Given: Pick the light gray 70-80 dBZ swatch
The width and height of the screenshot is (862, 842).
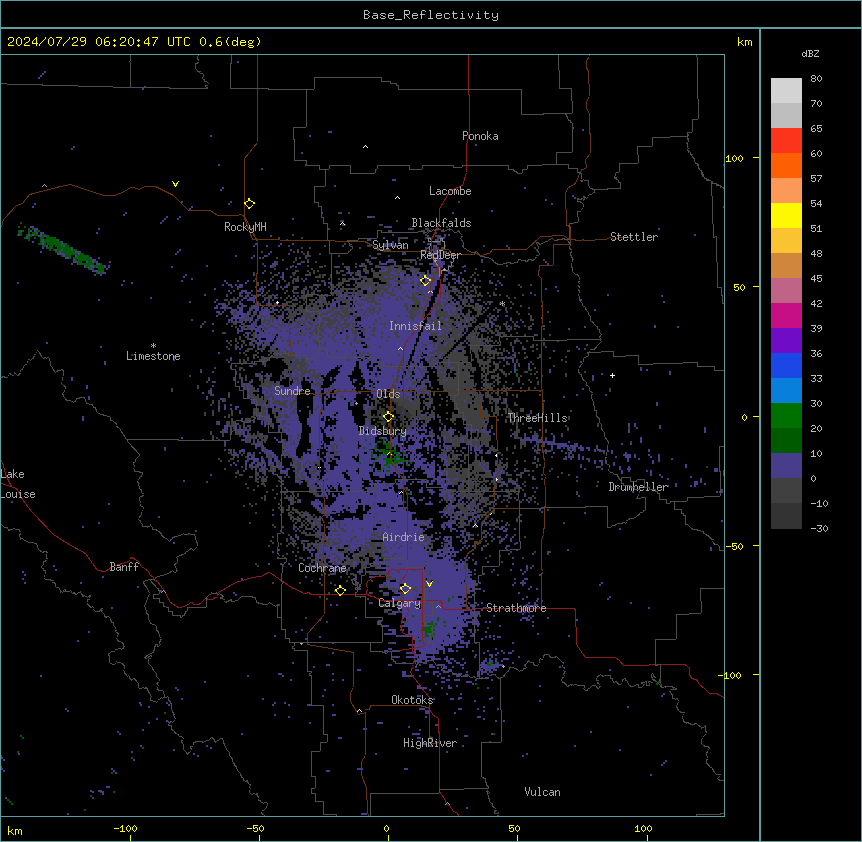Looking at the screenshot, I should coord(786,91).
